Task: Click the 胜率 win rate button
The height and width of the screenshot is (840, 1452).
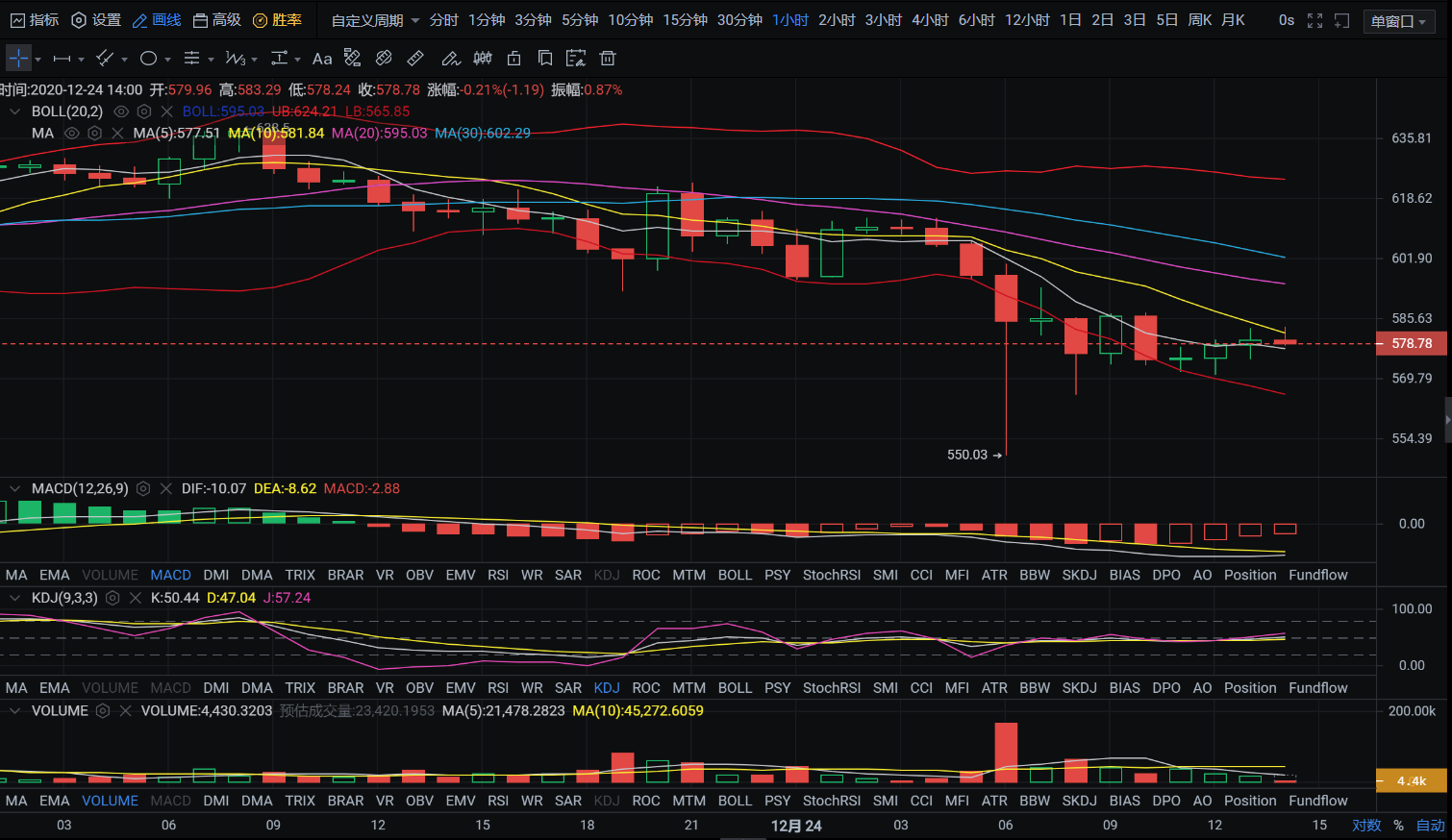Action: pos(277,20)
